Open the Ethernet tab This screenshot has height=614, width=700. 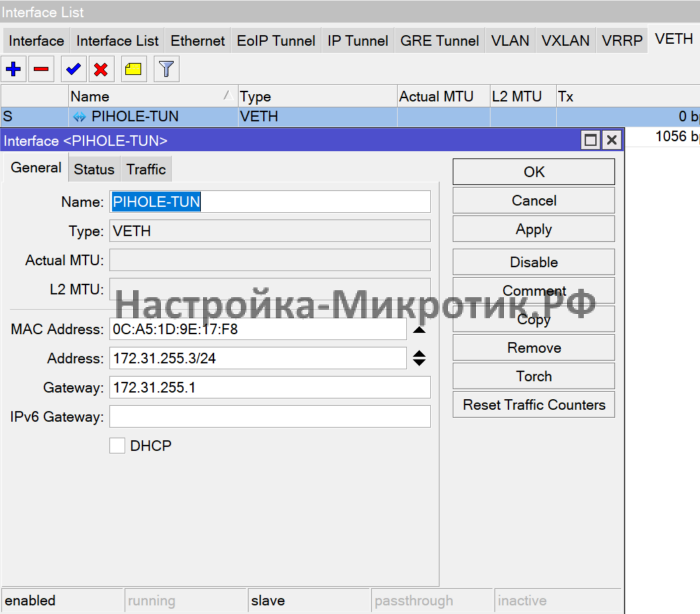[x=197, y=41]
